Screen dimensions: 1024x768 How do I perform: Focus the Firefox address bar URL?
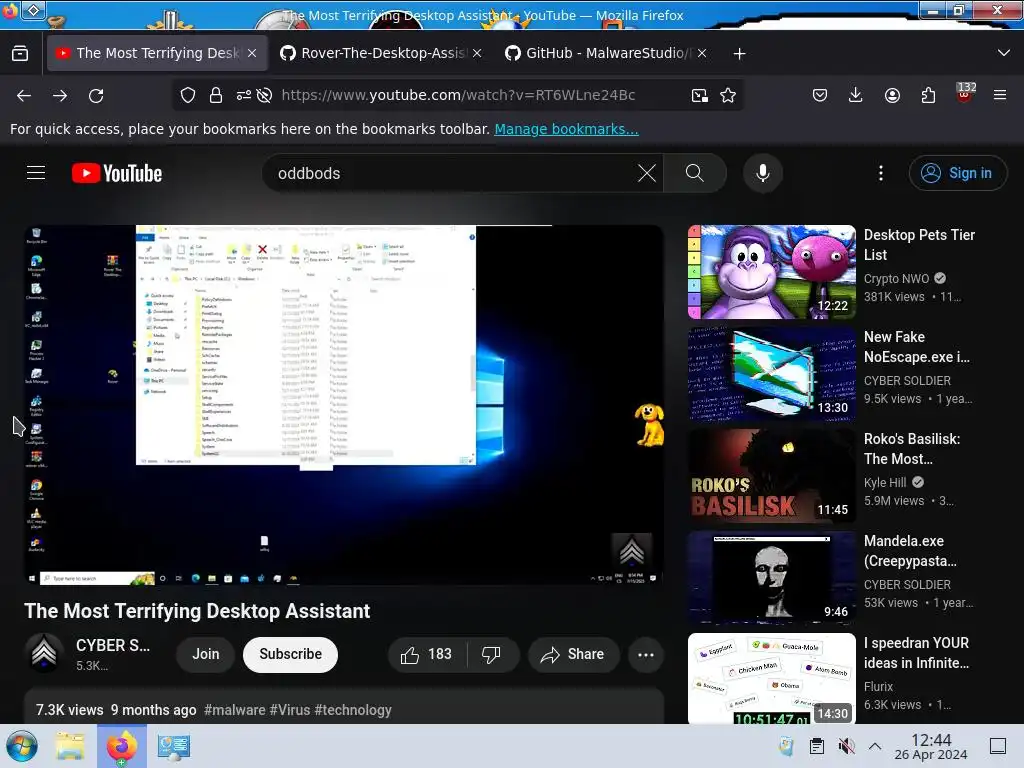click(458, 95)
